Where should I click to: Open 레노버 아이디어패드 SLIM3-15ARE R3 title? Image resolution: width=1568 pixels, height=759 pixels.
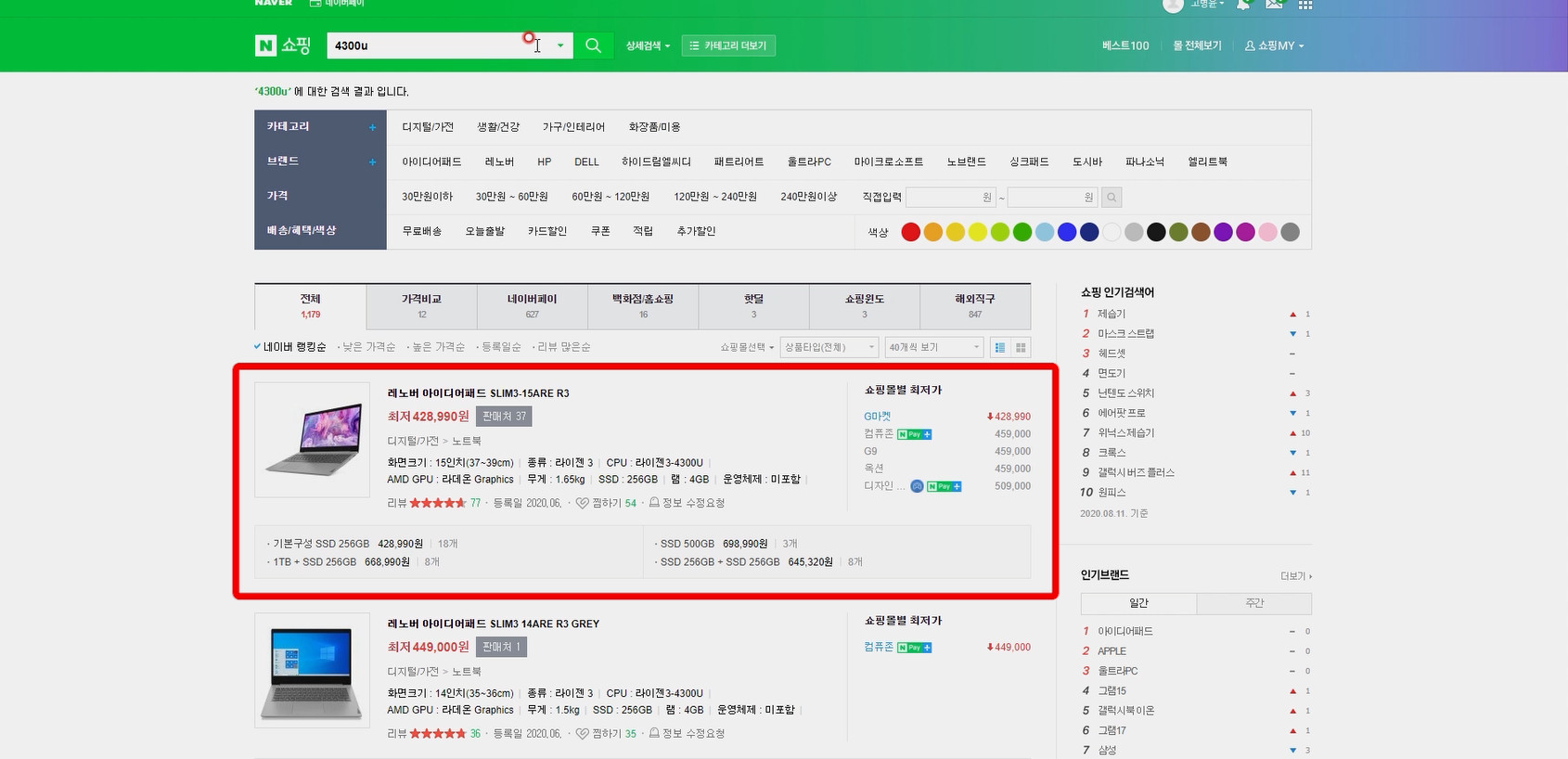click(478, 393)
